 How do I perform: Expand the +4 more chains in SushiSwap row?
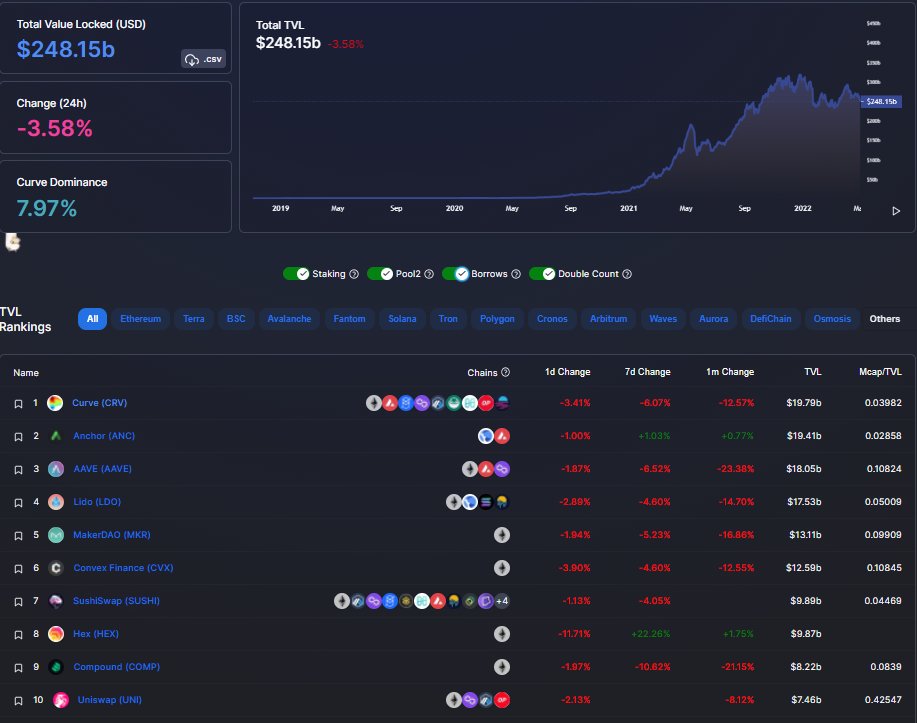502,601
